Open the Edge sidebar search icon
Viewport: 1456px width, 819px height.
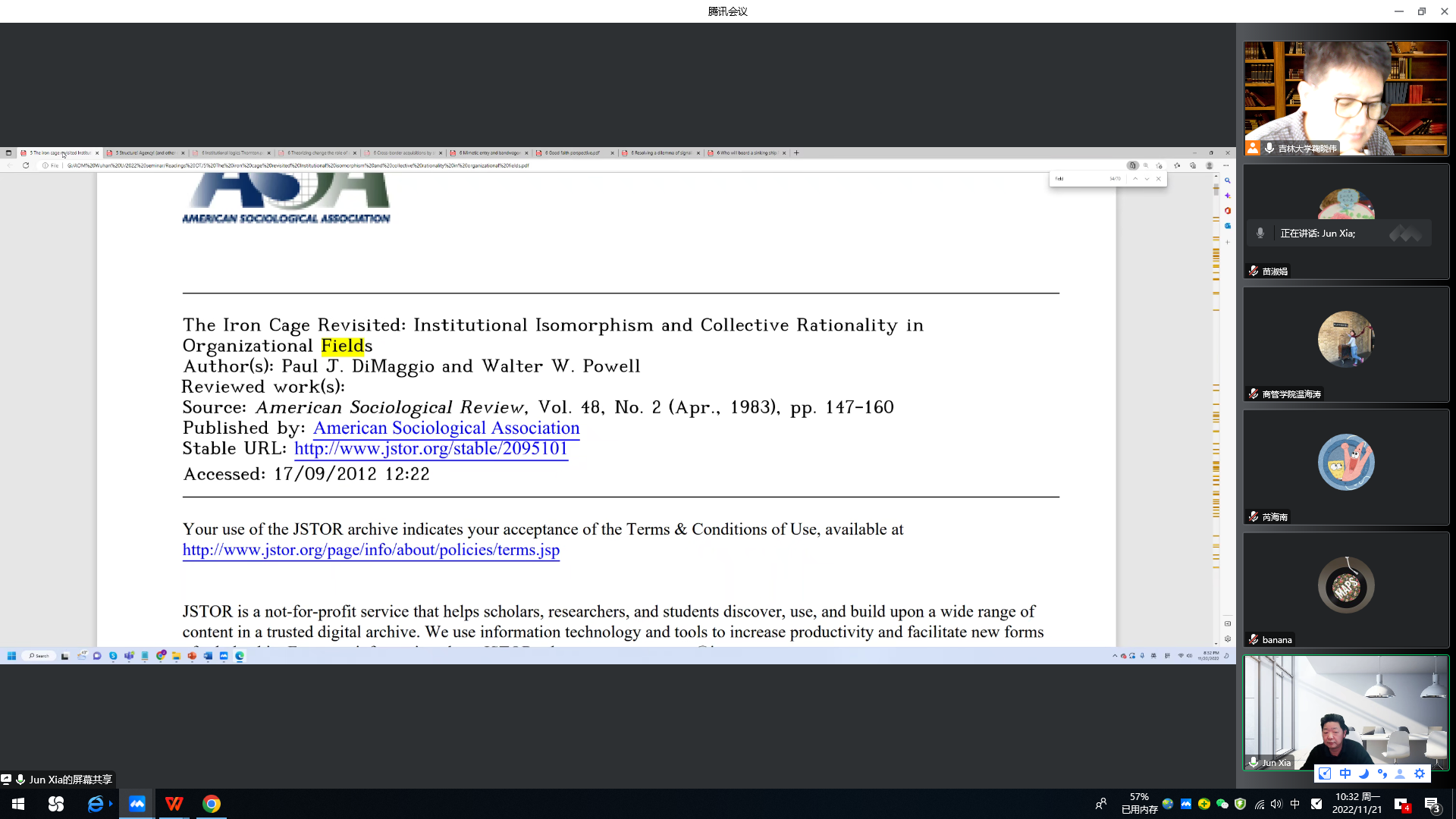(1227, 180)
